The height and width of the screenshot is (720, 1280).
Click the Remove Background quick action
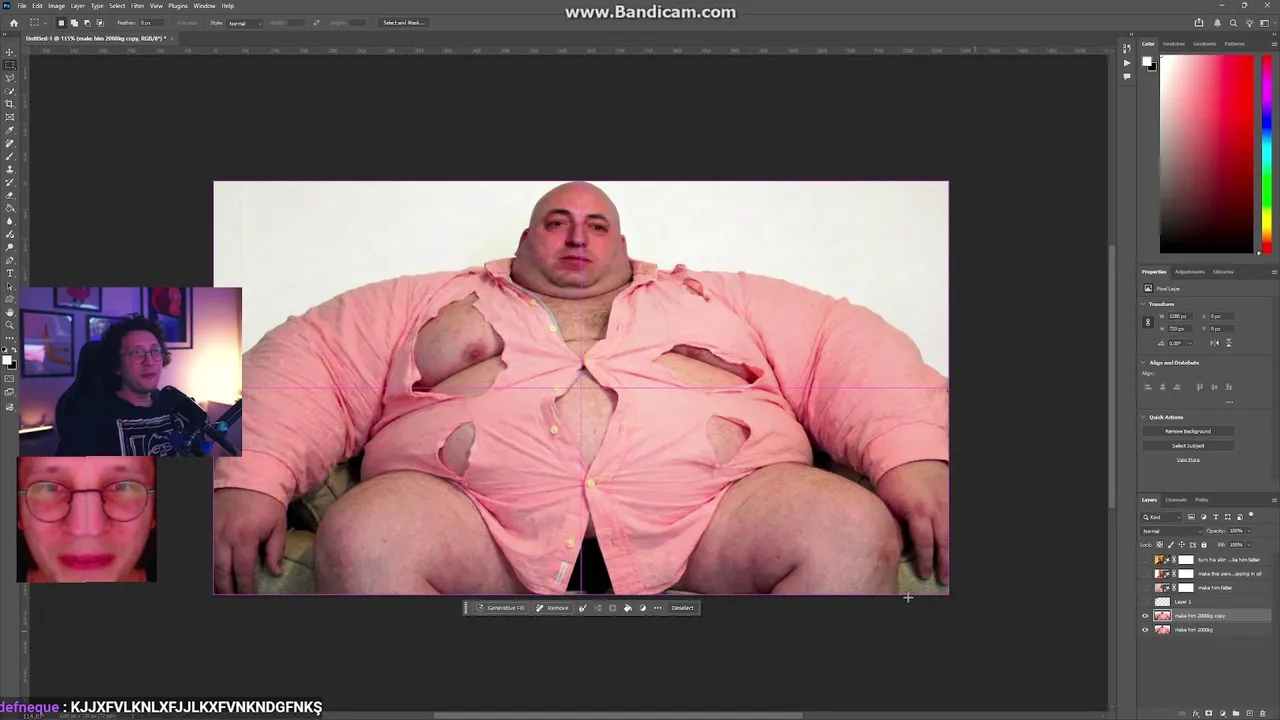[x=1188, y=431]
